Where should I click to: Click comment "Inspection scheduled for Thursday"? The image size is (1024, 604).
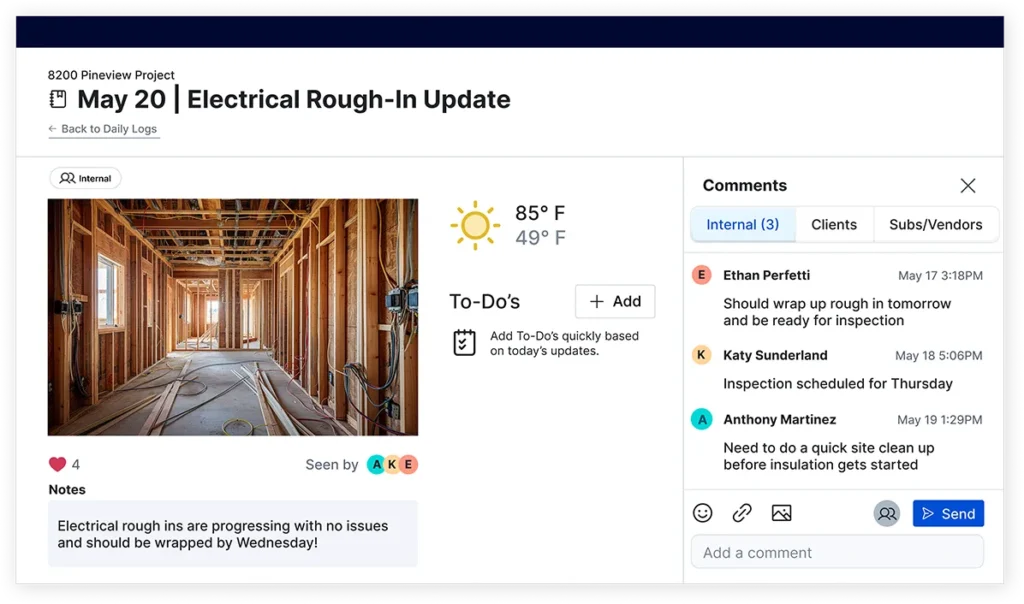click(x=838, y=384)
